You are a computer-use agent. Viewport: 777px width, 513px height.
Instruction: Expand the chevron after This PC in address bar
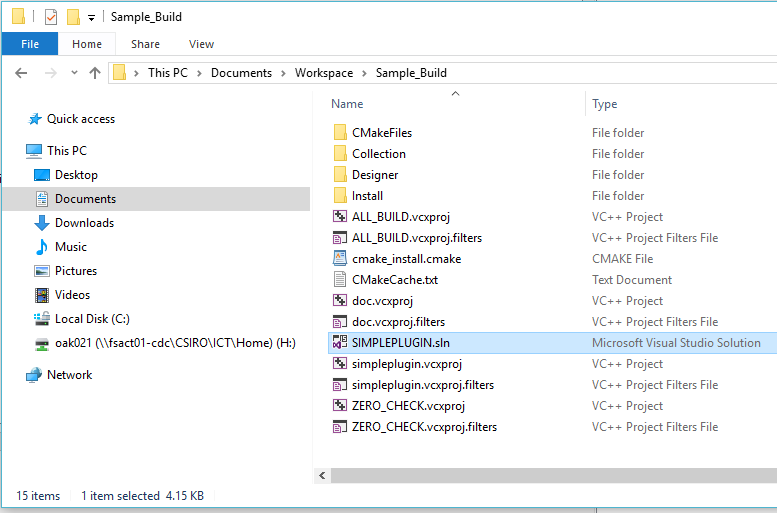click(x=199, y=73)
